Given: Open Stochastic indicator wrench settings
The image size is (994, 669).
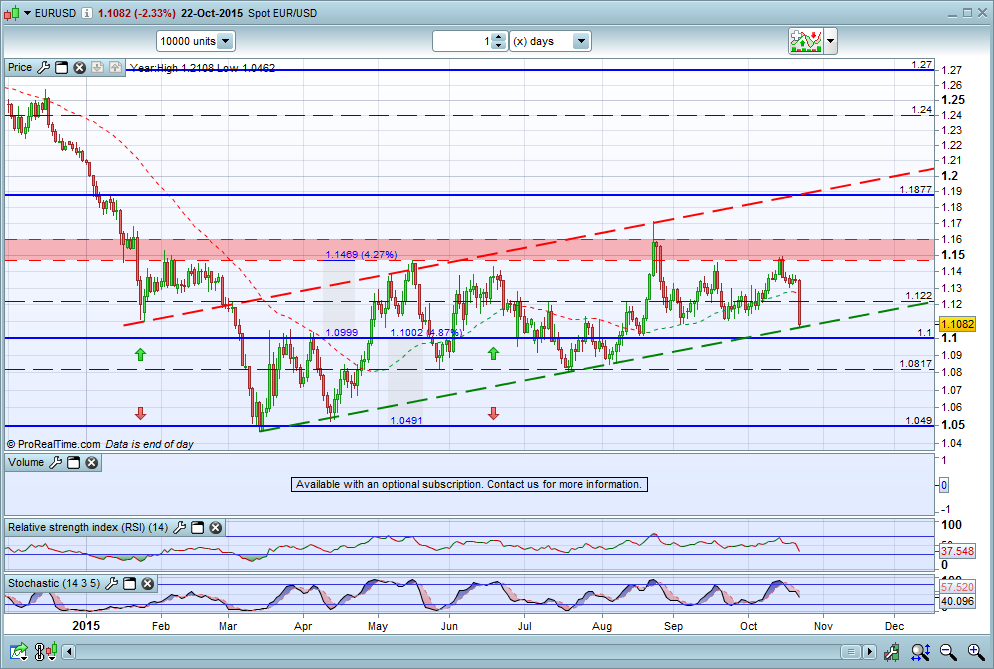Looking at the screenshot, I should click(x=113, y=582).
